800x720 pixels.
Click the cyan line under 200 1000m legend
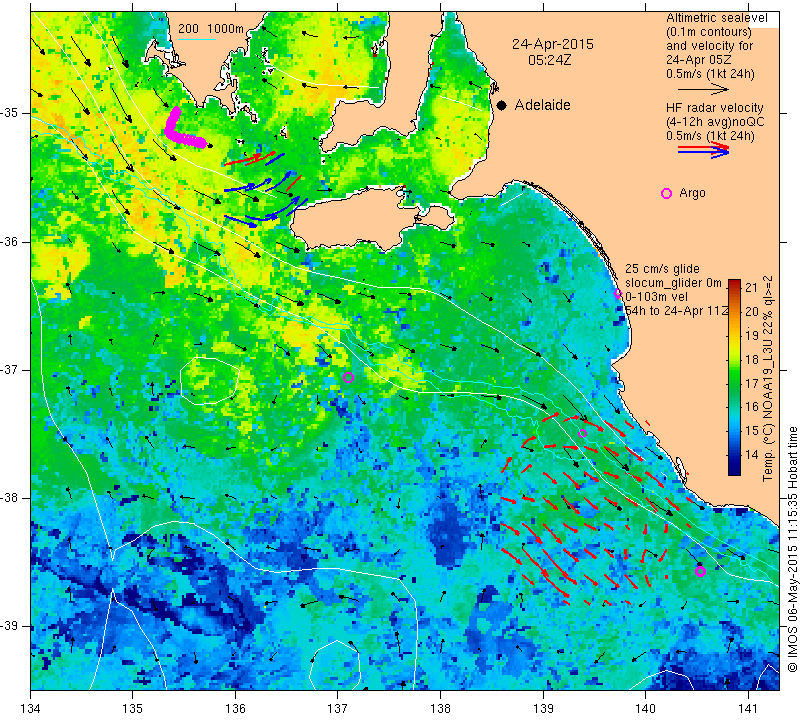(x=197, y=39)
